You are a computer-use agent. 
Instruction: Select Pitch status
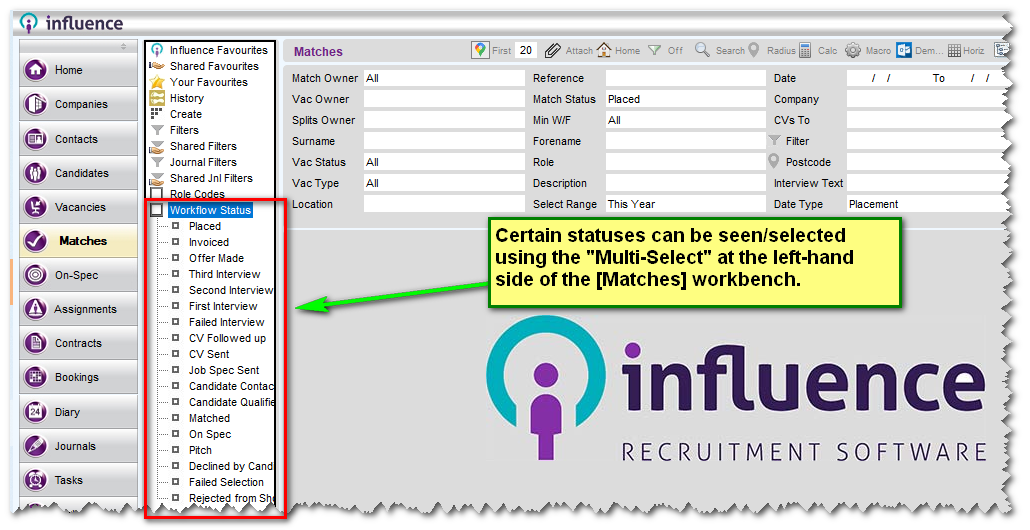(x=200, y=450)
